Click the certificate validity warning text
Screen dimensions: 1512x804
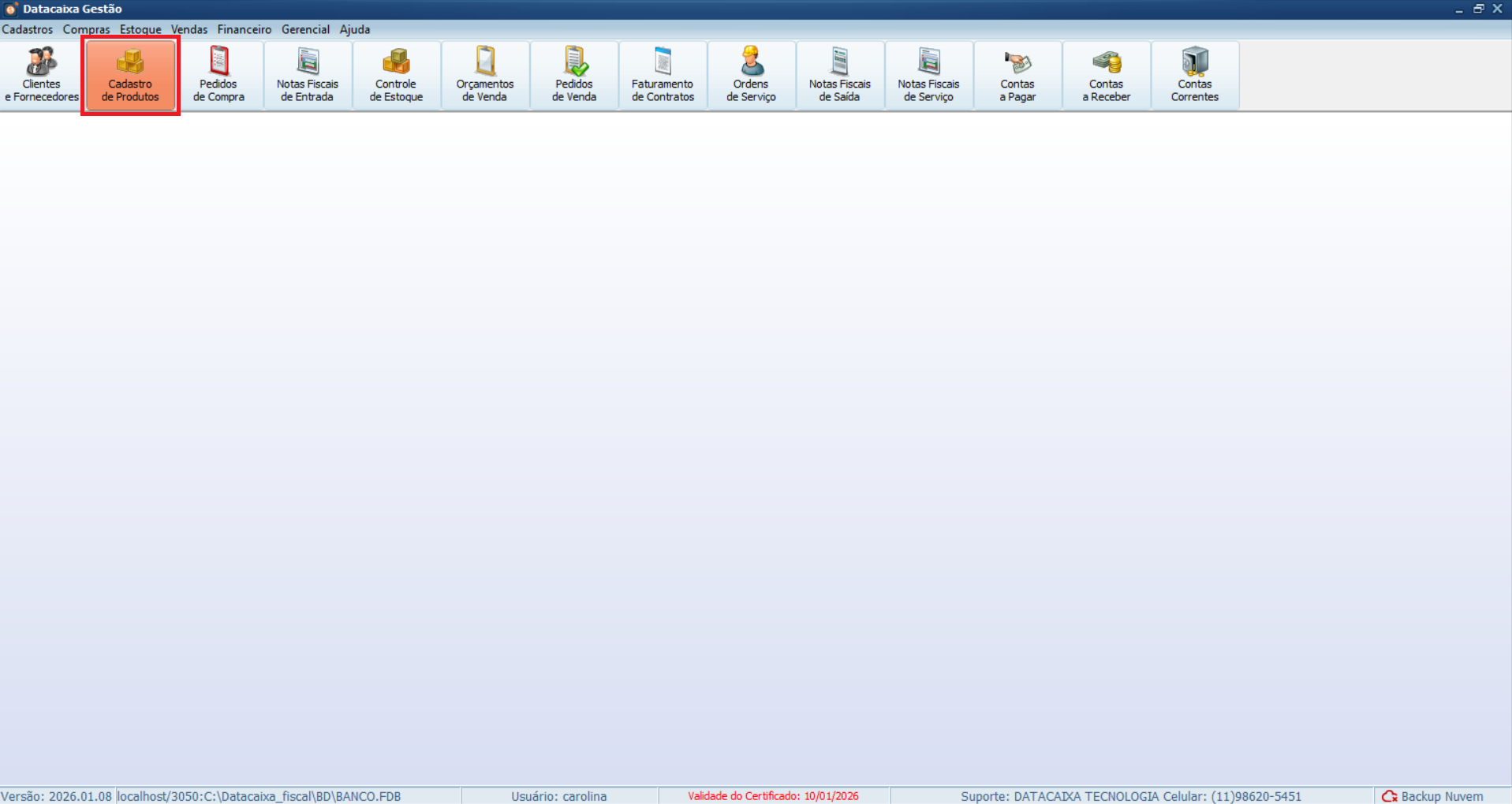773,796
